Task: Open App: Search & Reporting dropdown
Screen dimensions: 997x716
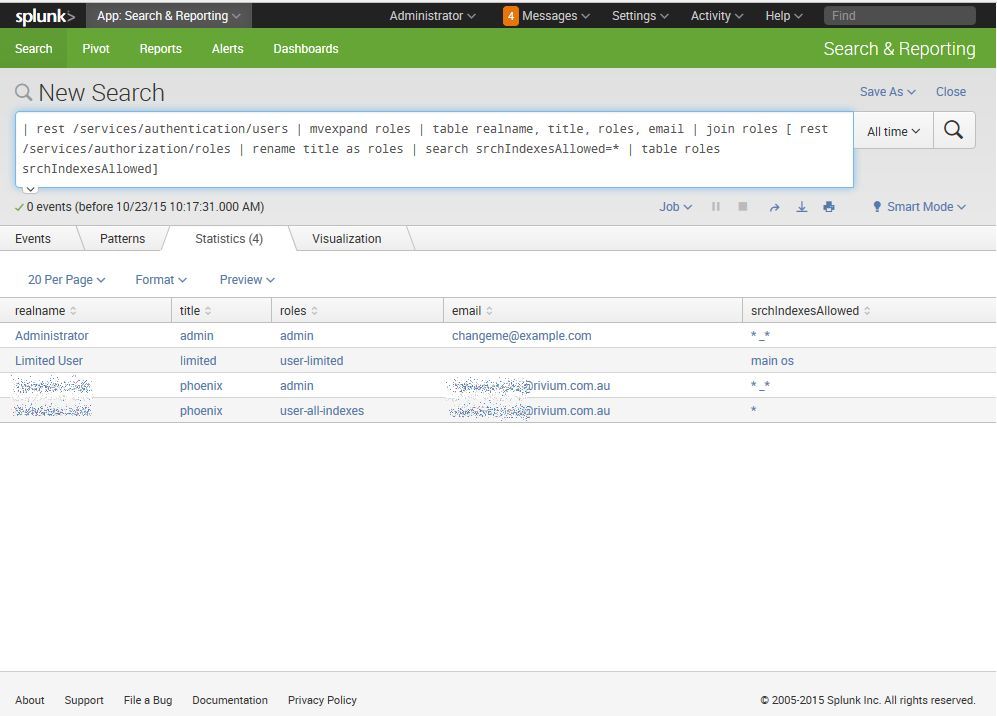Action: pyautogui.click(x=168, y=16)
